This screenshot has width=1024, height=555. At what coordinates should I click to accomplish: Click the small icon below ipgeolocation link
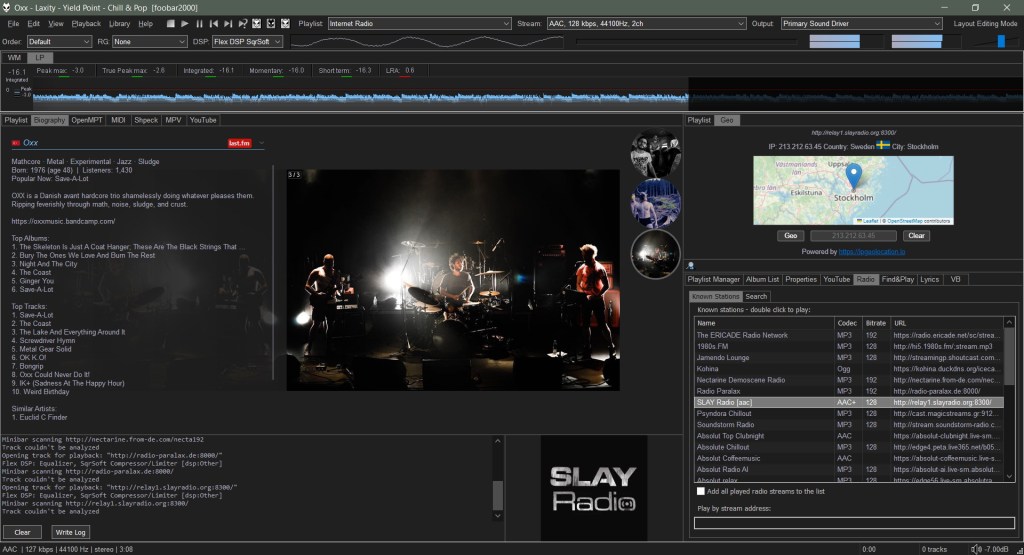click(x=691, y=265)
